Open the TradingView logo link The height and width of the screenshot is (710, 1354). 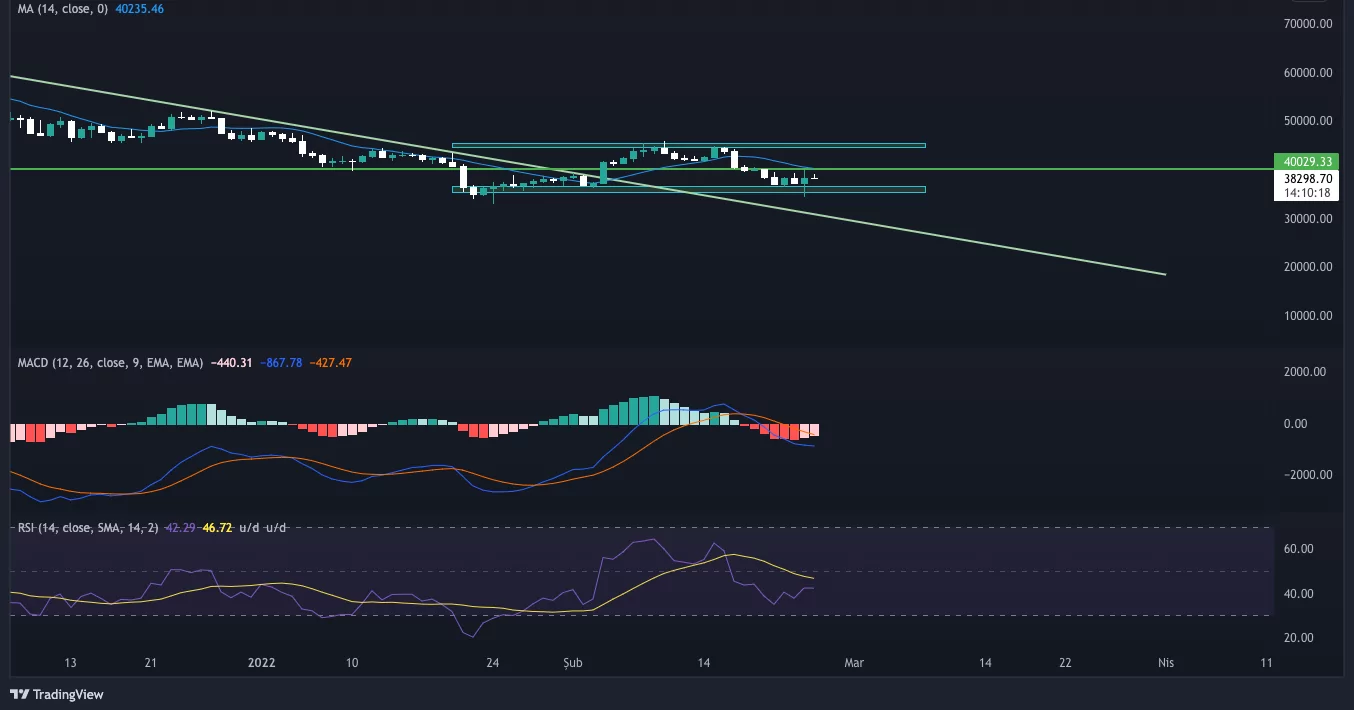click(x=56, y=694)
